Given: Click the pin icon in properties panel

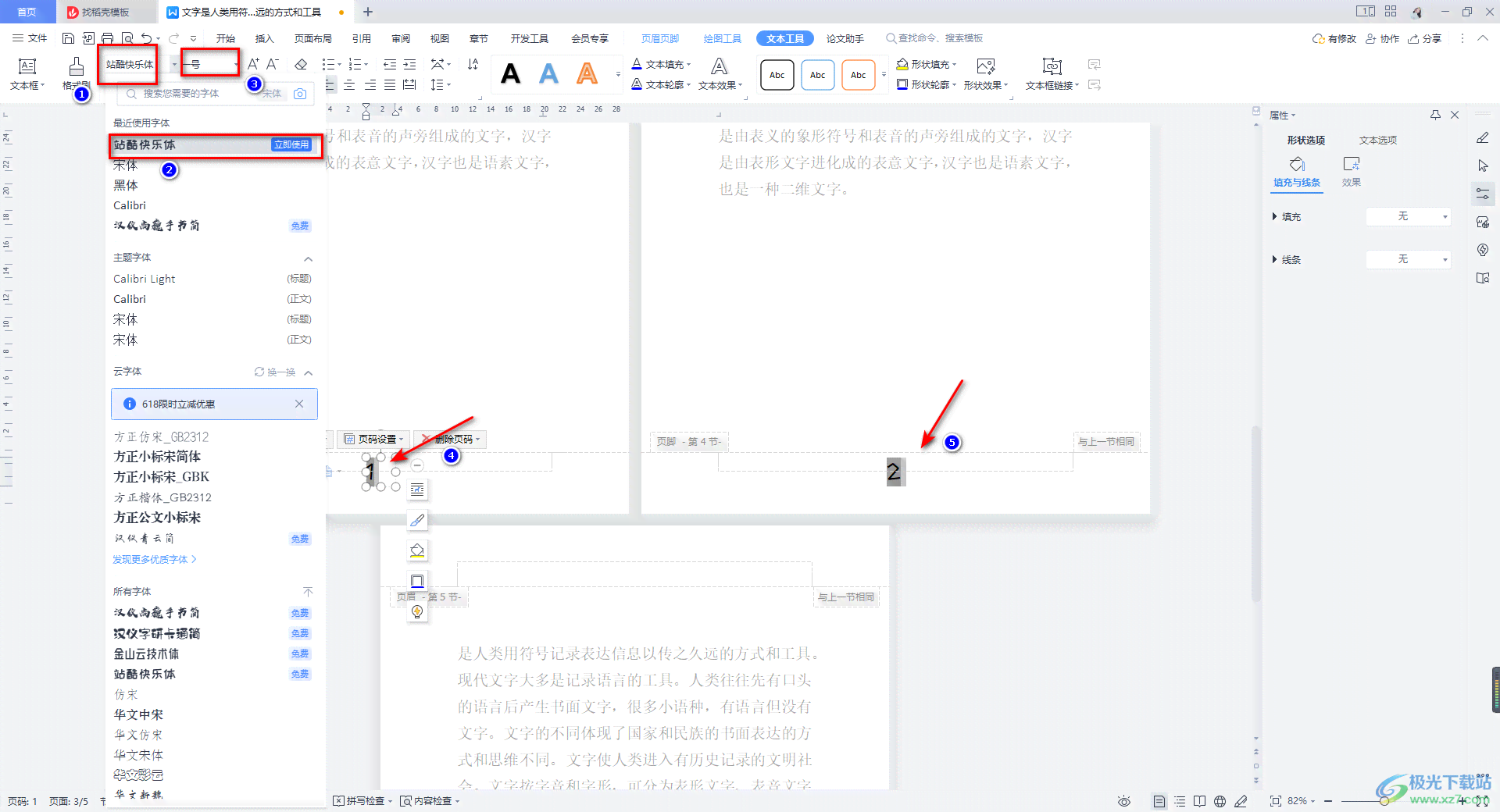Looking at the screenshot, I should (x=1435, y=115).
